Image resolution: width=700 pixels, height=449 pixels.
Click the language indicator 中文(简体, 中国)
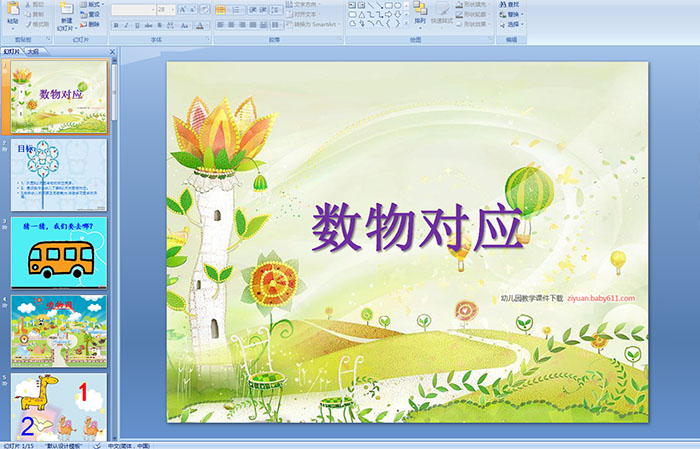(x=129, y=446)
